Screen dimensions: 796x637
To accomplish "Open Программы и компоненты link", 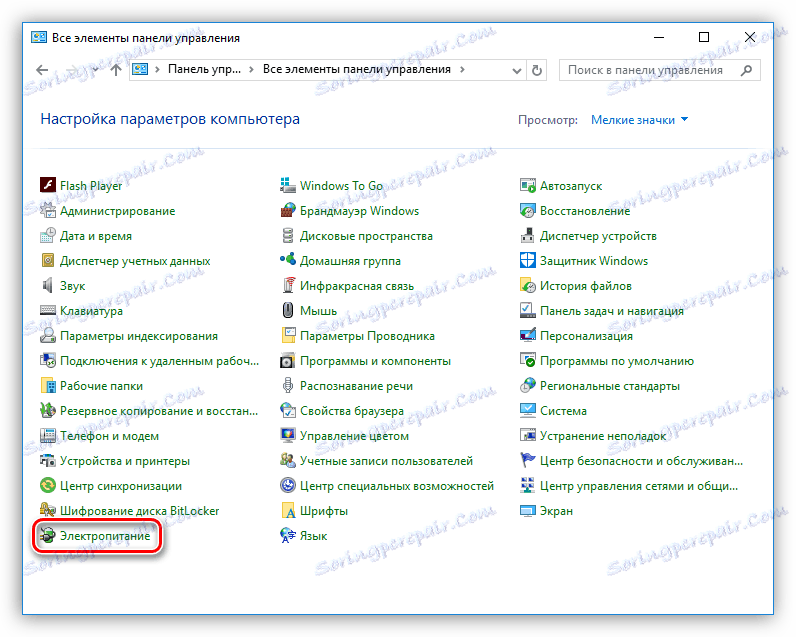I will click(x=375, y=361).
